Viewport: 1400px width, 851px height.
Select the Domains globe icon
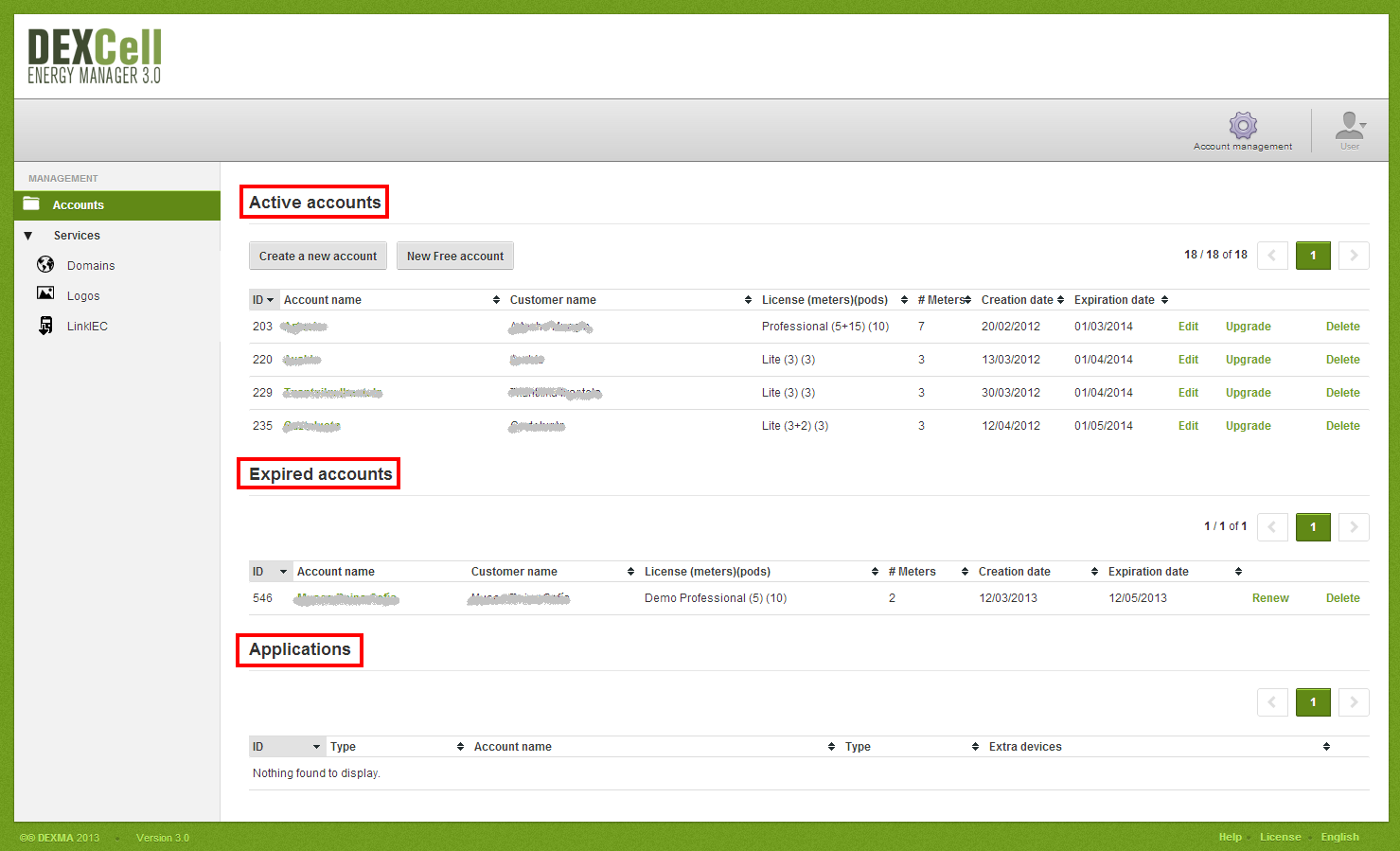pos(45,265)
